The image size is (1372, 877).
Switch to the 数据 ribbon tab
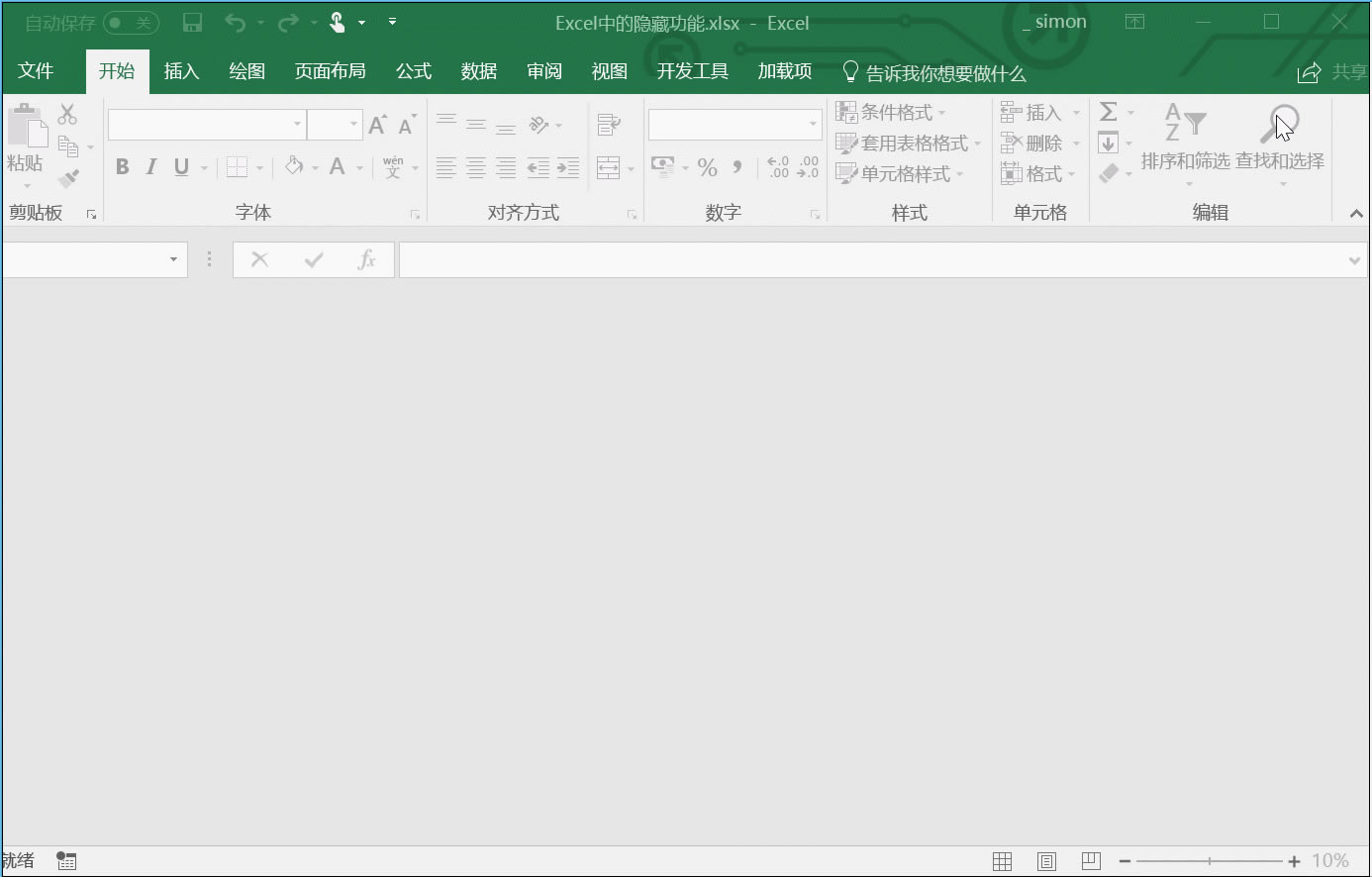(x=479, y=70)
